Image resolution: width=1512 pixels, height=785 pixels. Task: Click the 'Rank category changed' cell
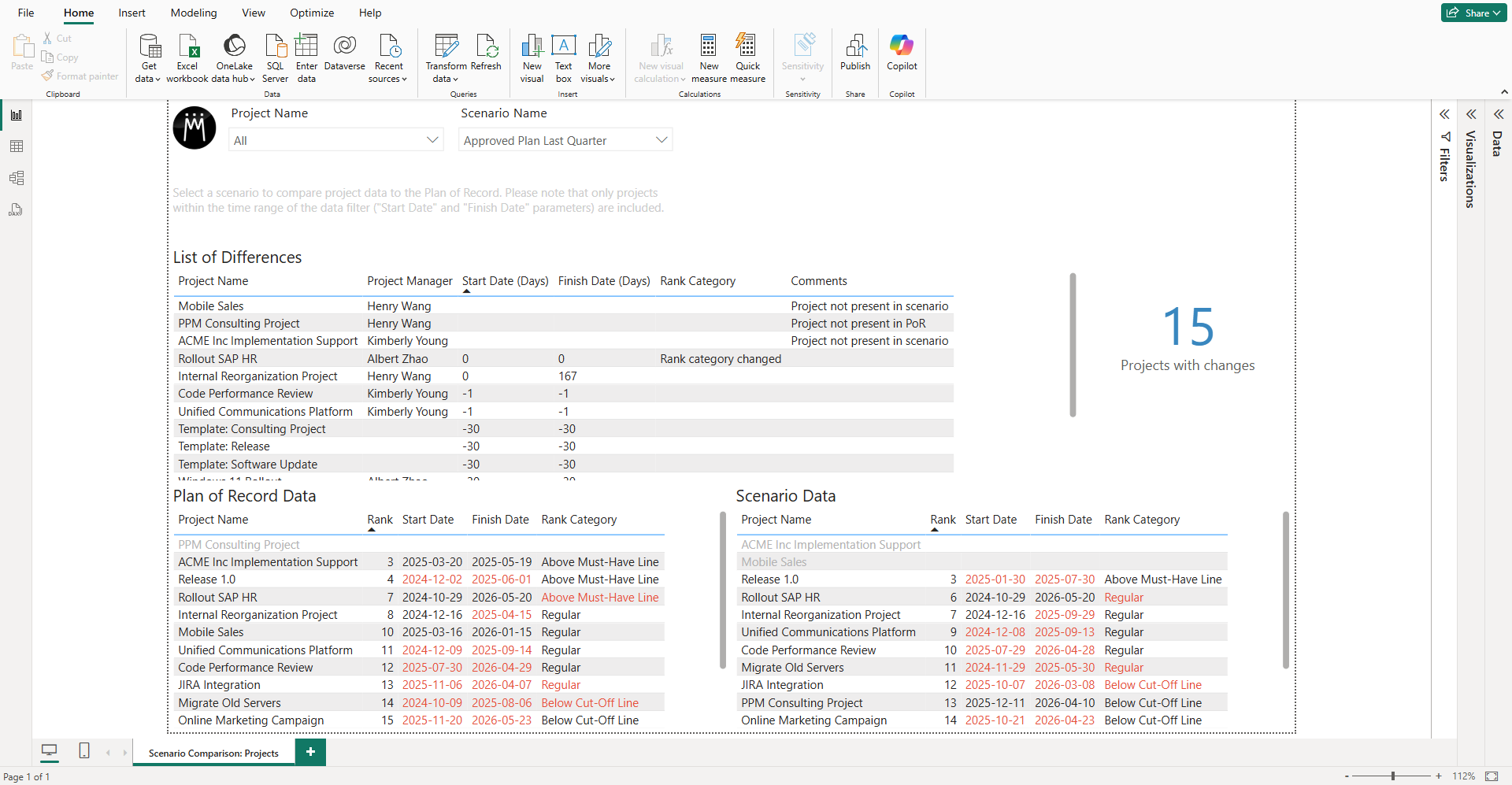tap(721, 359)
